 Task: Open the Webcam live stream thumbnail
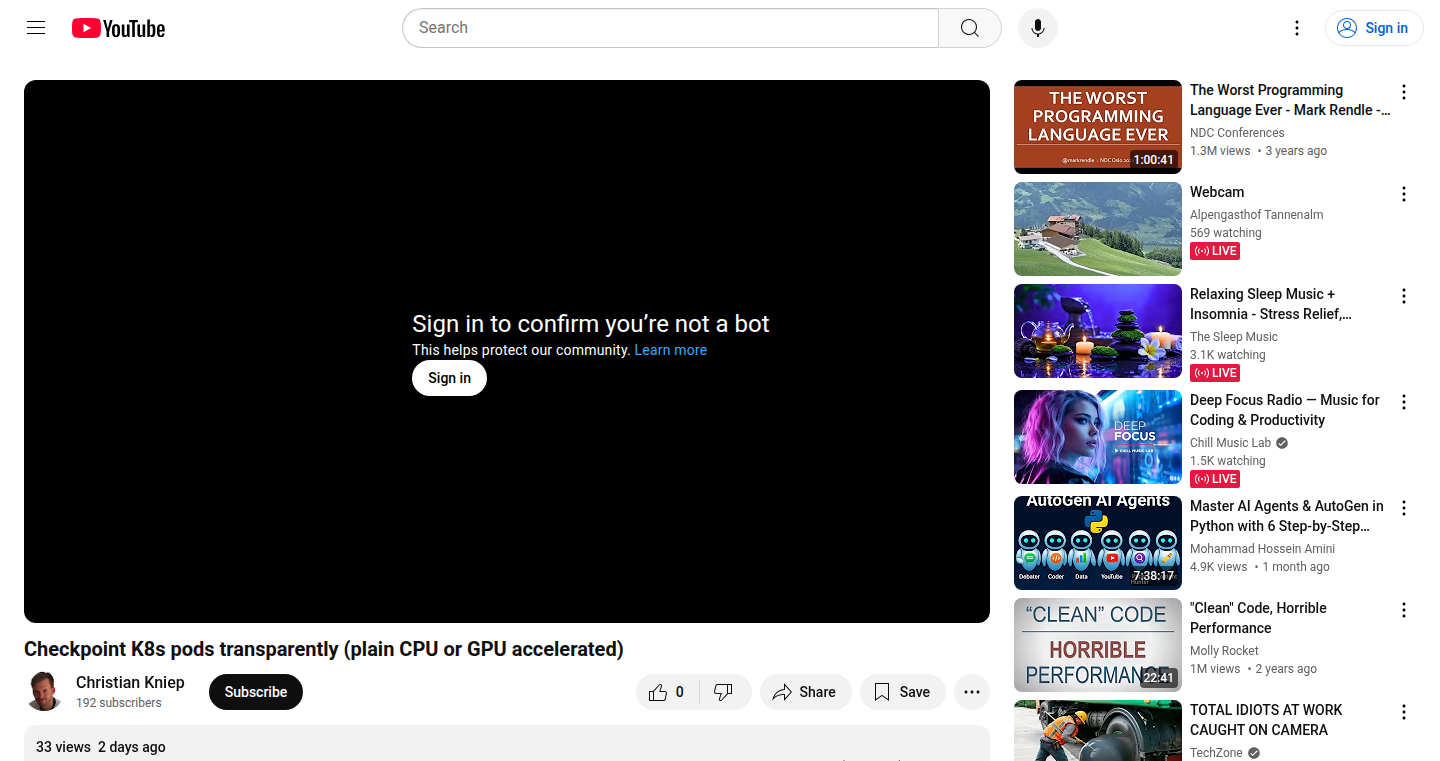tap(1098, 229)
